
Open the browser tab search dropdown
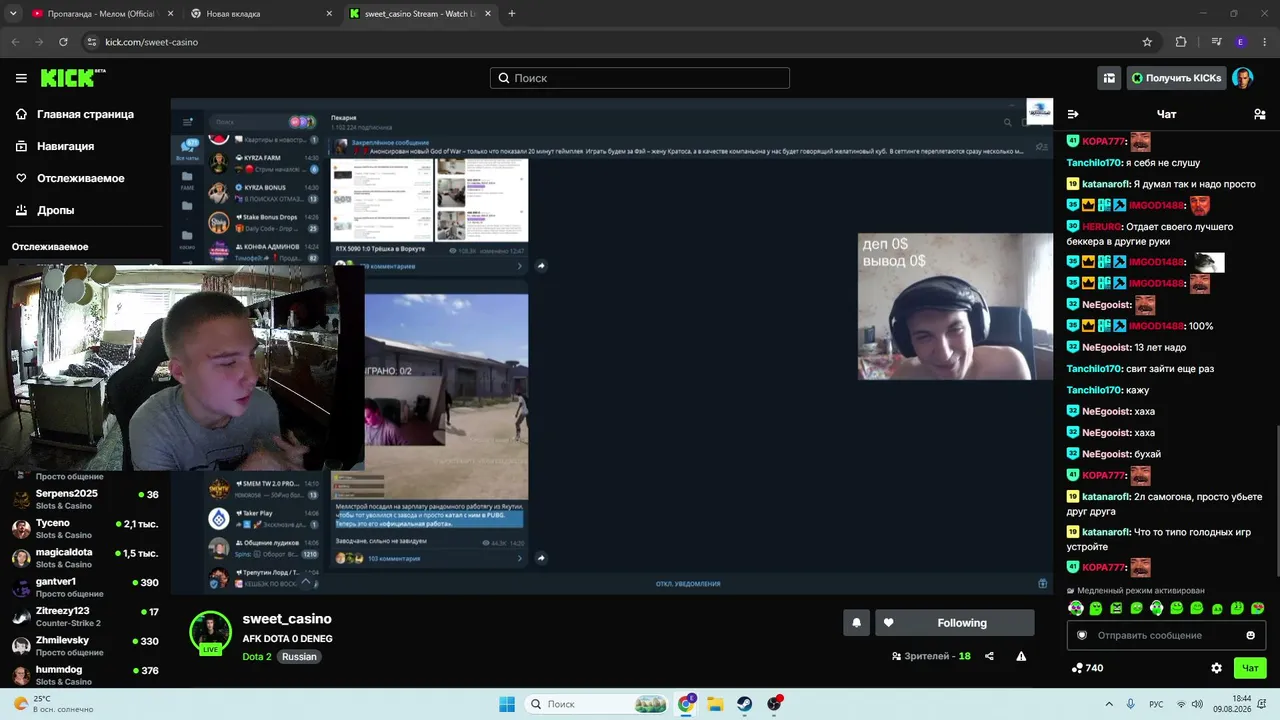(13, 14)
